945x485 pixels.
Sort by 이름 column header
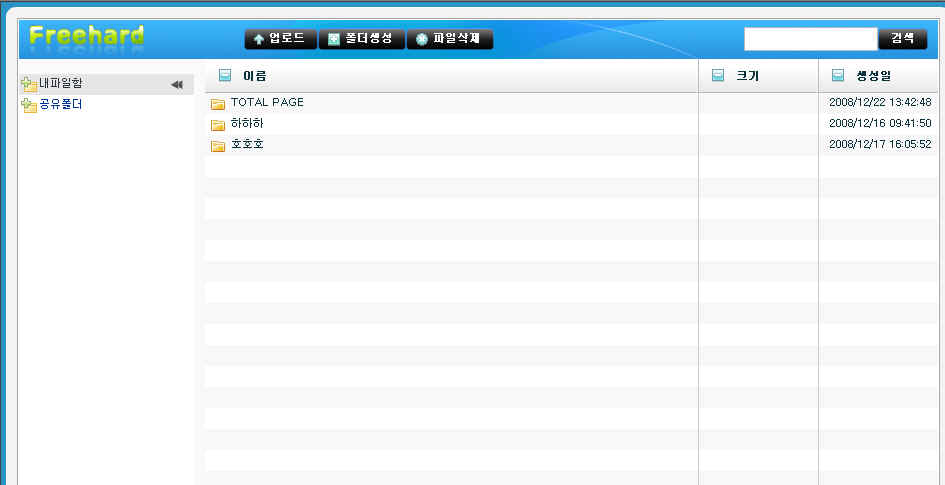pos(254,77)
